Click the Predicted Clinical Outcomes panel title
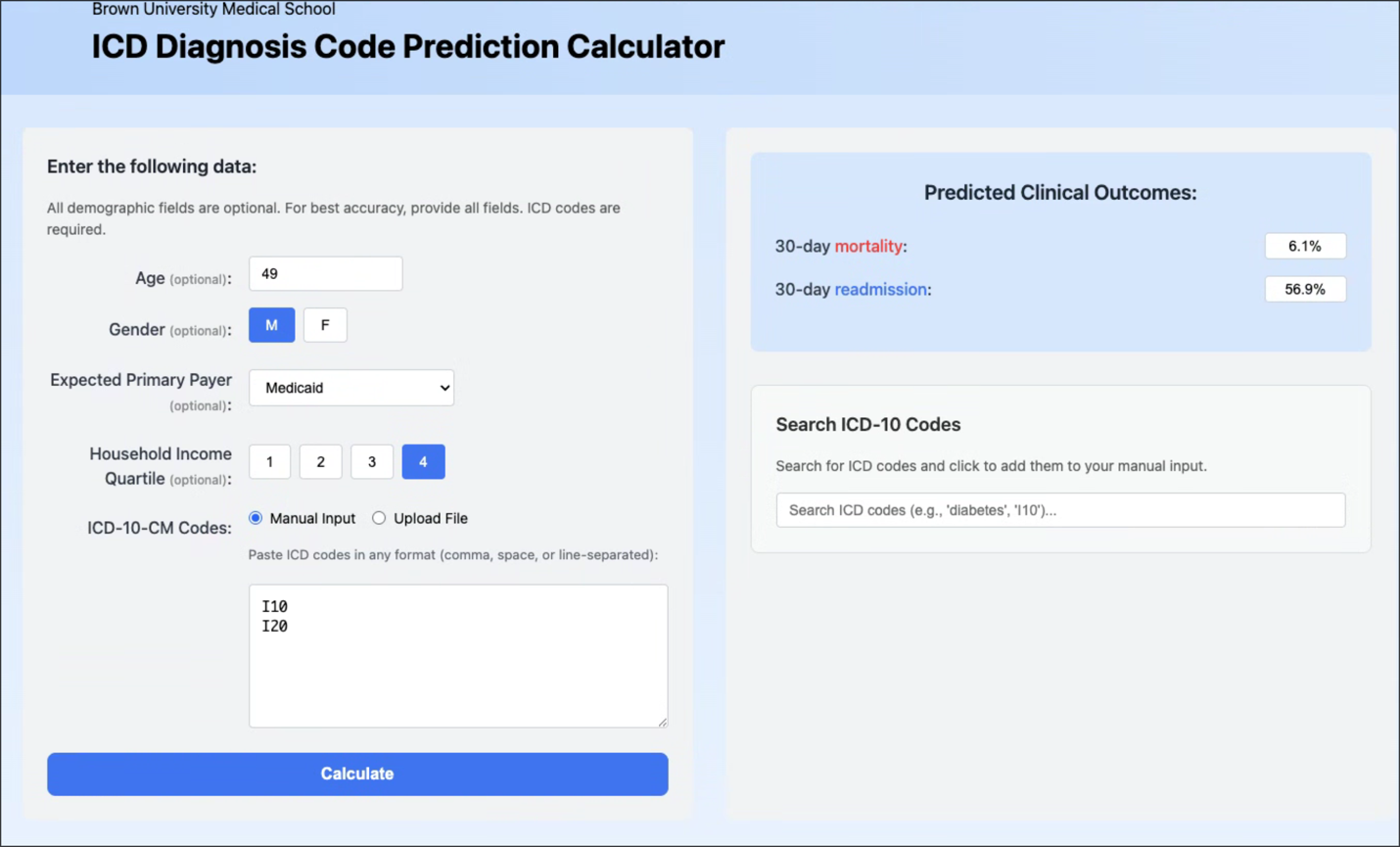 (x=1060, y=192)
